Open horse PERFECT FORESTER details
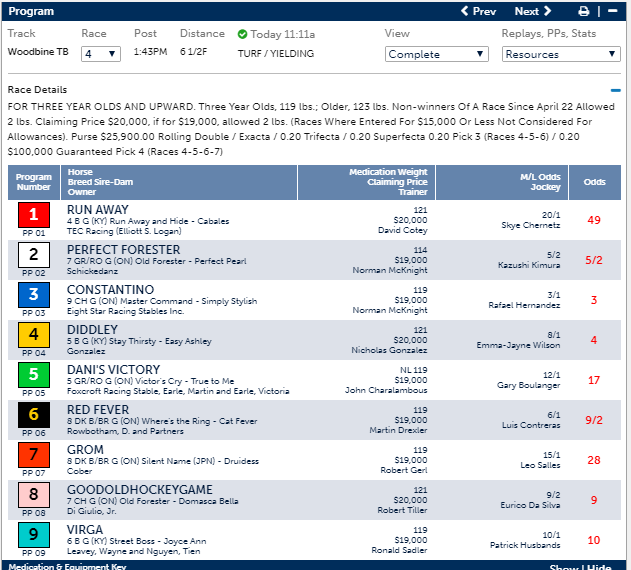 pos(124,250)
